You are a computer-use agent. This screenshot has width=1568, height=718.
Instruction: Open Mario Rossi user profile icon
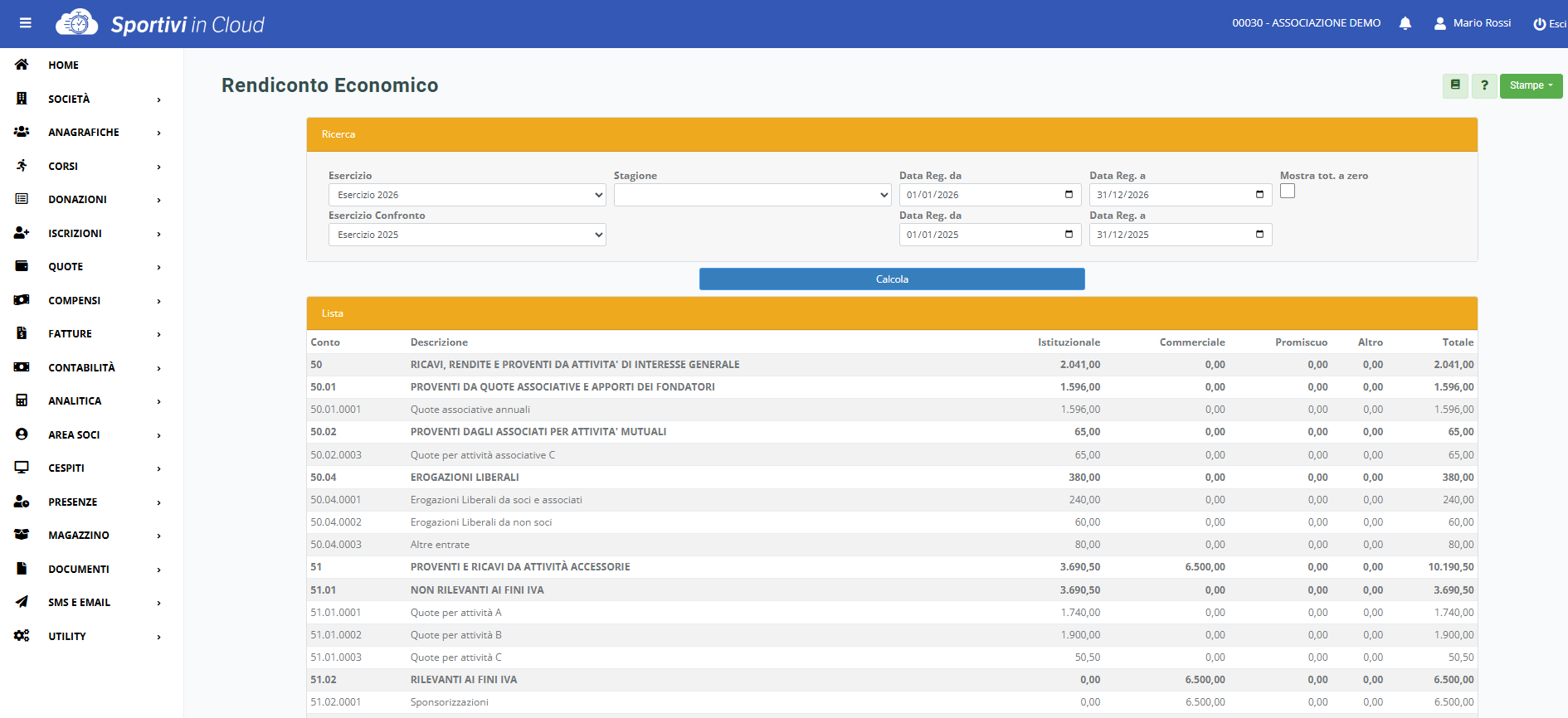pyautogui.click(x=1440, y=23)
